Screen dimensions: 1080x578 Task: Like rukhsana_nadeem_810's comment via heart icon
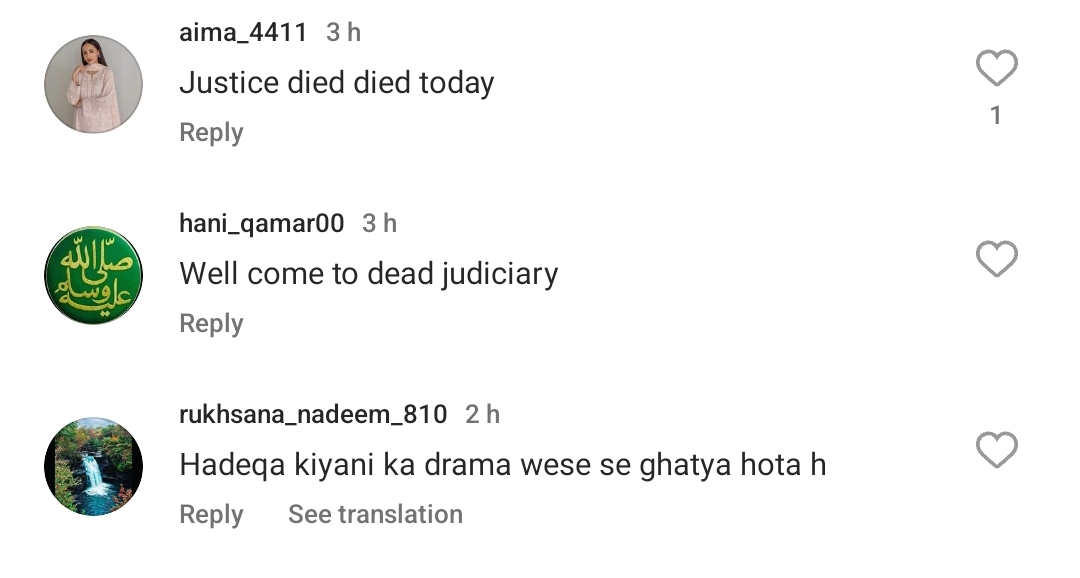[995, 448]
